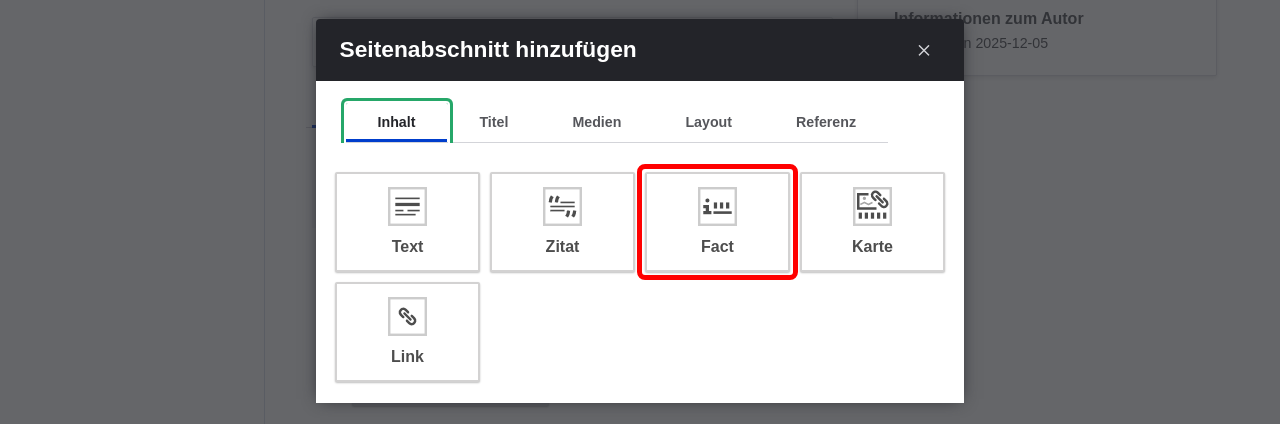Choose the card labeled Zitat

point(562,222)
